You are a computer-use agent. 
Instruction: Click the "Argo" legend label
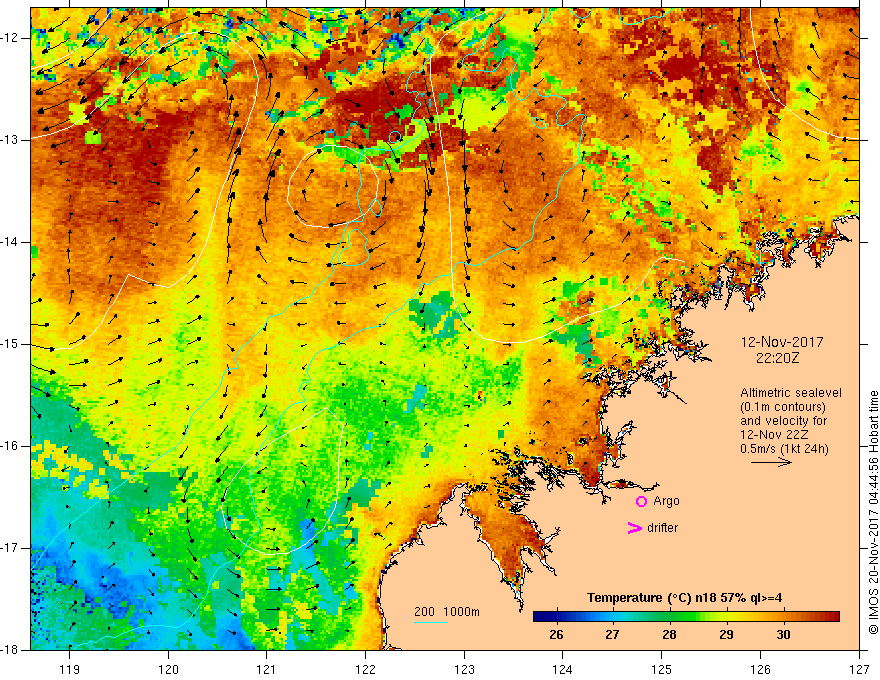[666, 502]
